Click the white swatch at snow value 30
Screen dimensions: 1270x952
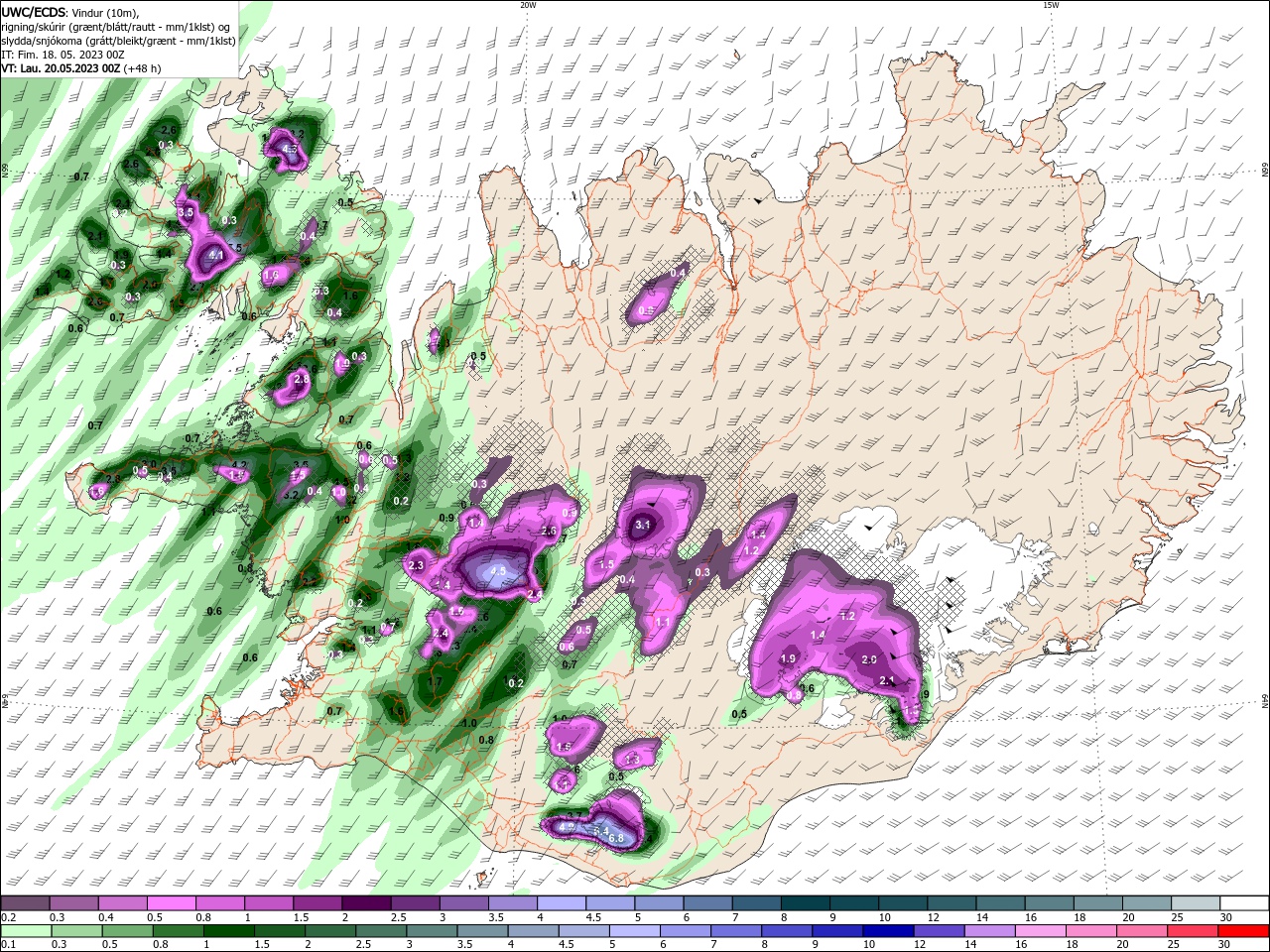click(x=1244, y=903)
